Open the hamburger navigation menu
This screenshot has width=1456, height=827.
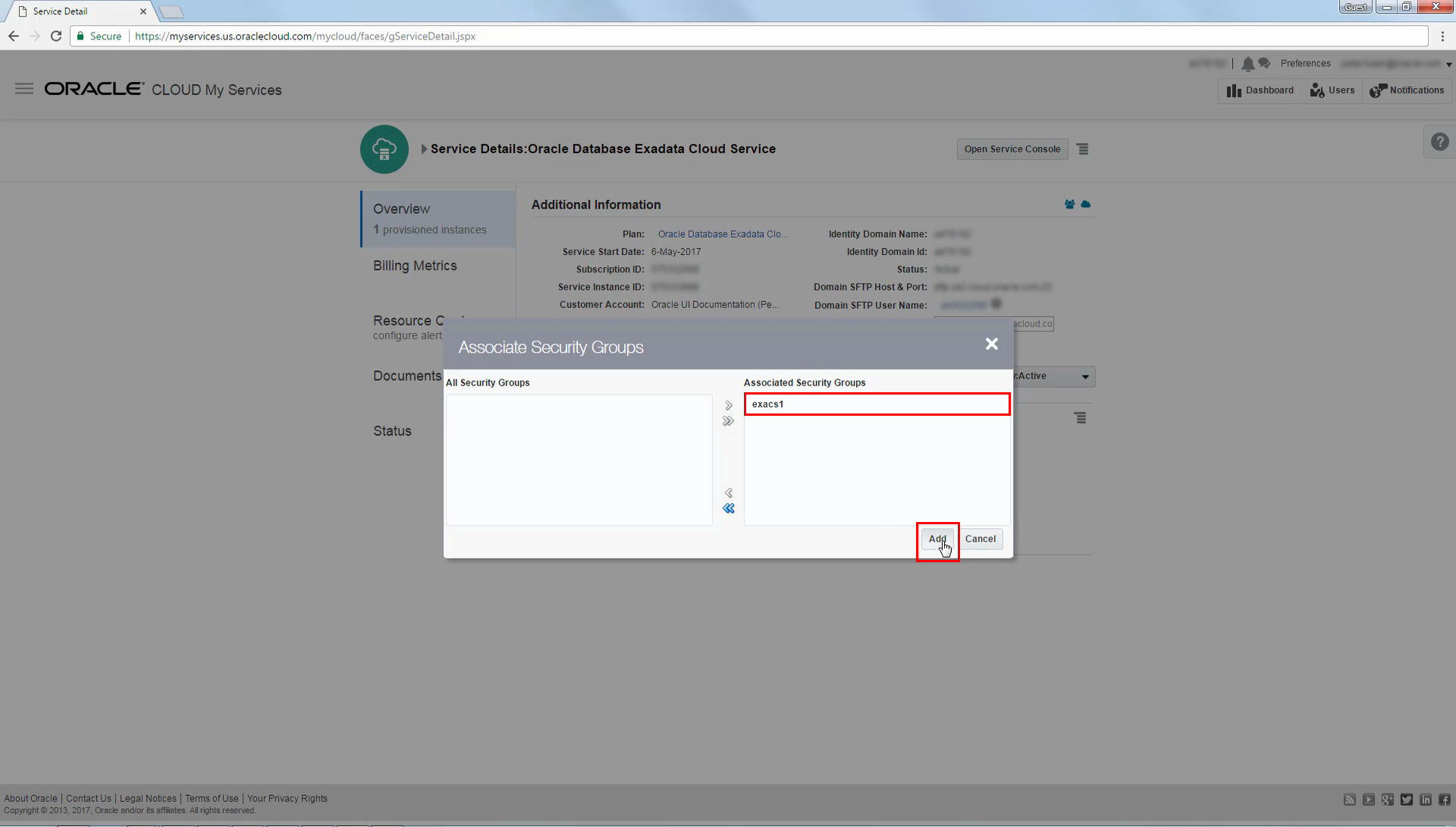tap(24, 89)
